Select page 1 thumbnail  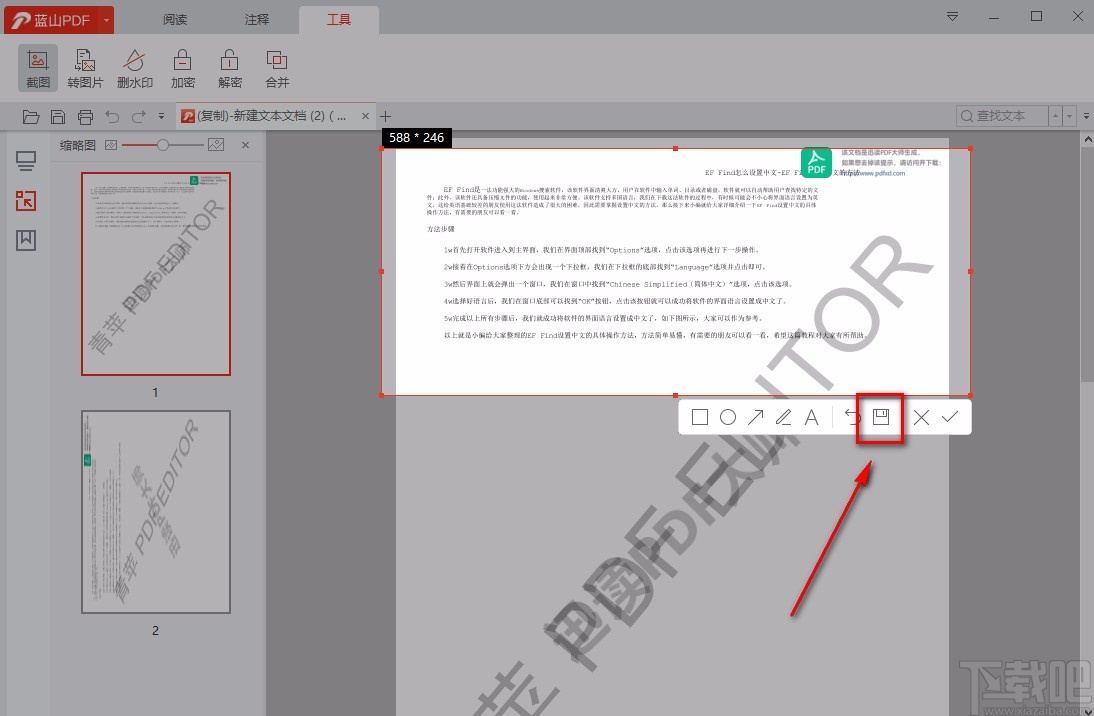[156, 274]
